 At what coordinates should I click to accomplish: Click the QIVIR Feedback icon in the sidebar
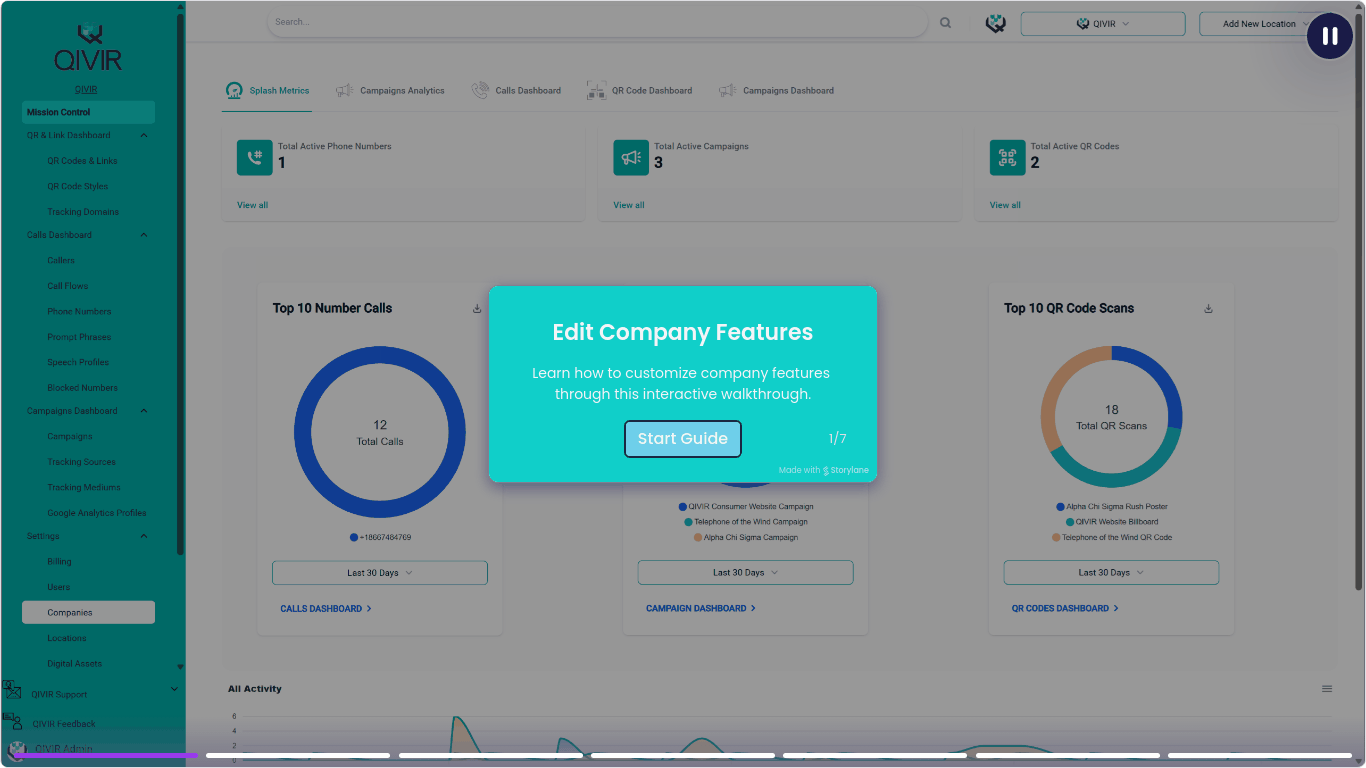13,721
